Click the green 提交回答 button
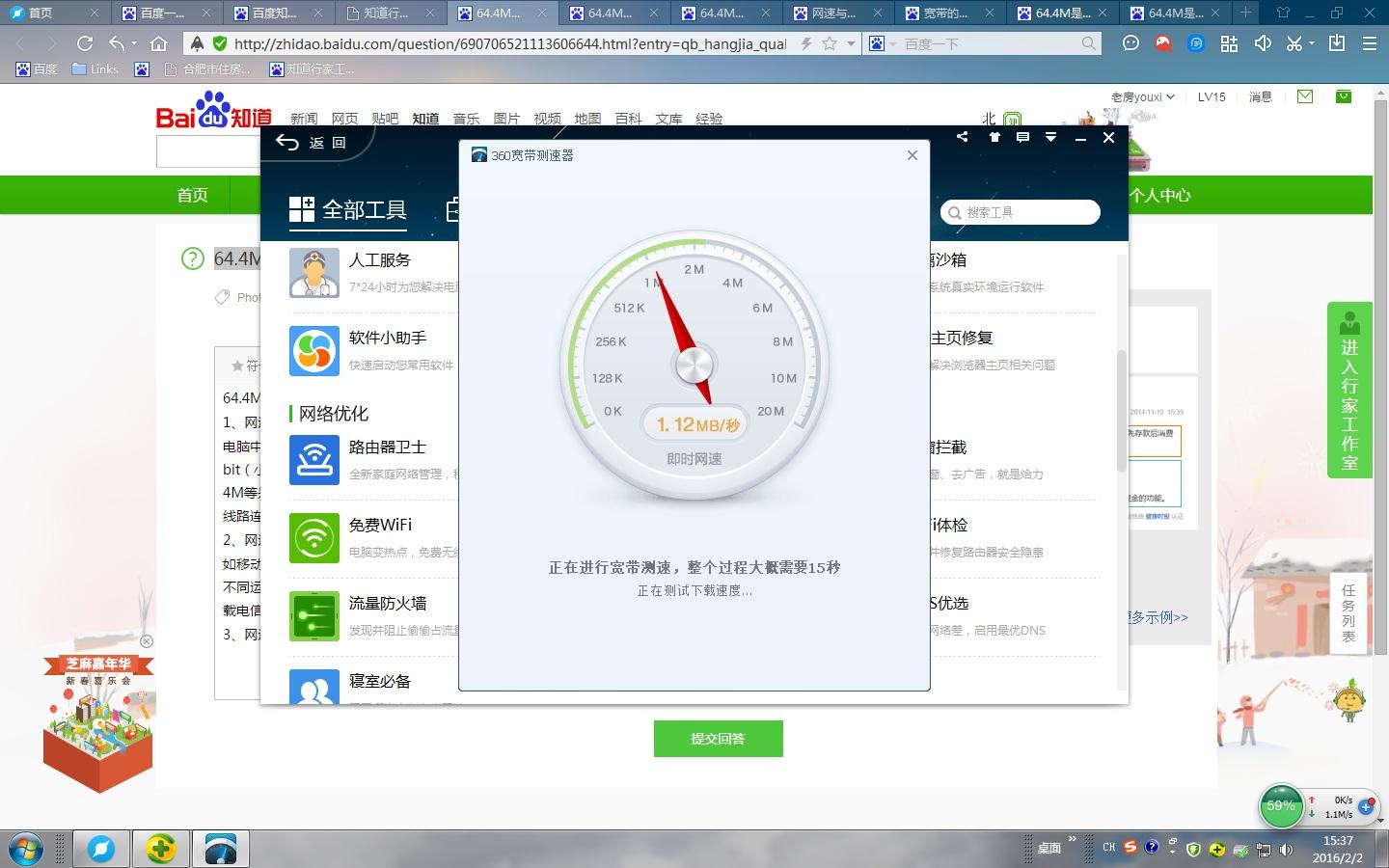 pyautogui.click(x=718, y=739)
